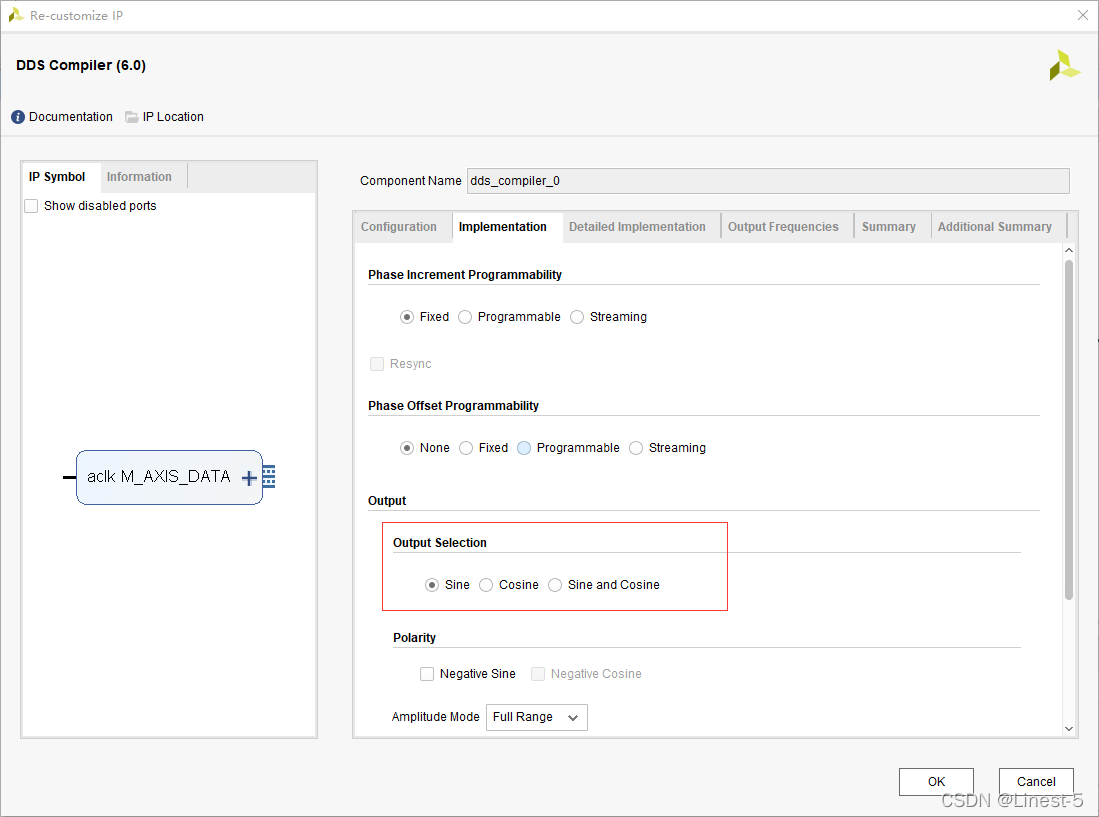Click the Cancel button
The image size is (1099, 817).
(x=1036, y=782)
